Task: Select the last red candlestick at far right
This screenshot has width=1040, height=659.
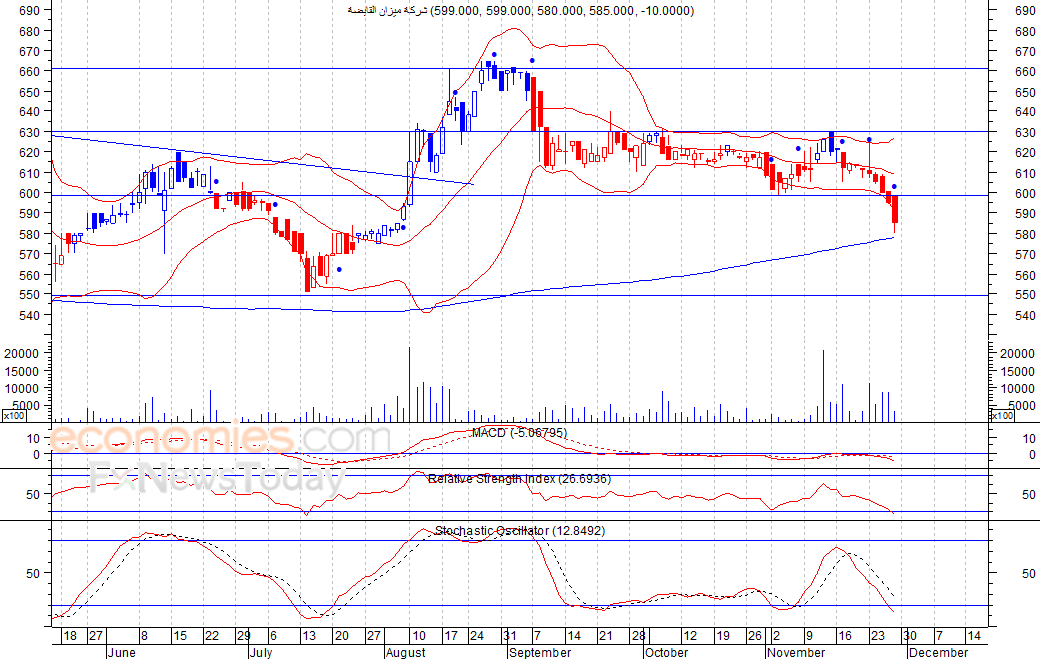Action: click(x=895, y=209)
